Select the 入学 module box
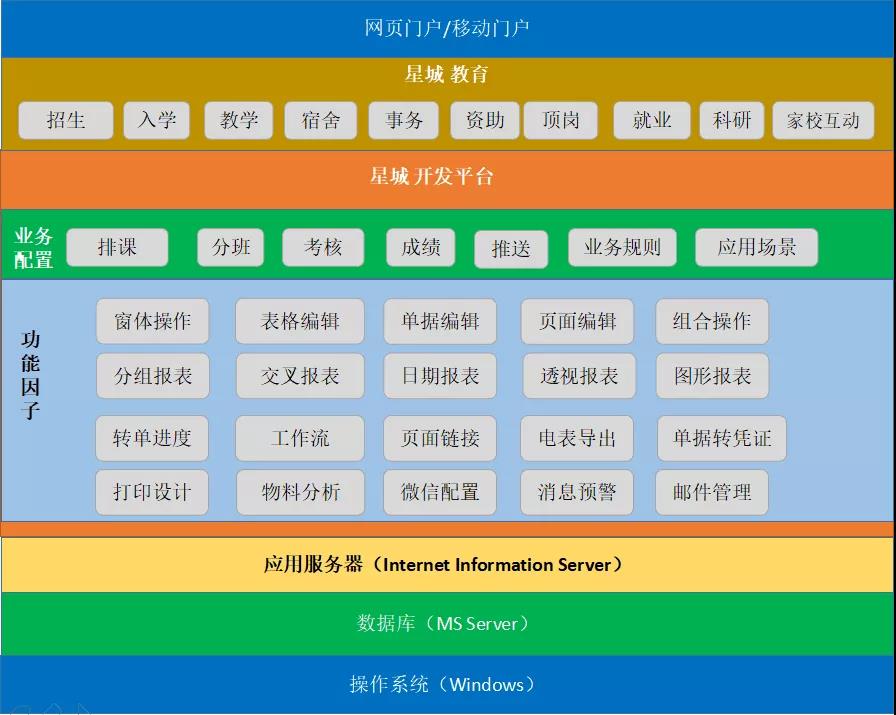The height and width of the screenshot is (715, 896). pyautogui.click(x=157, y=120)
